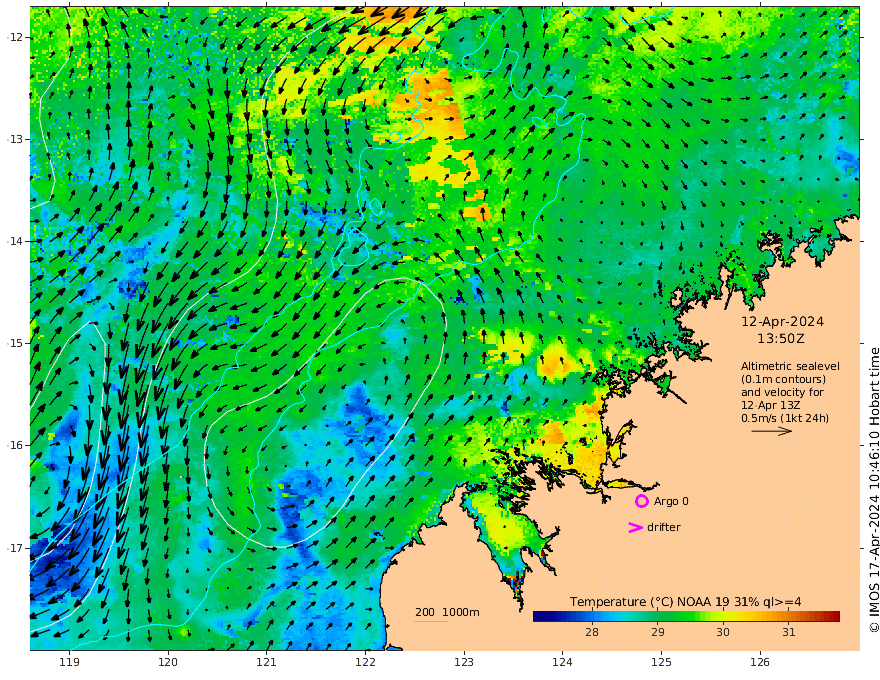Screen dimensions: 880x680
Task: Click latitude axis label -13
Action: 15,139
